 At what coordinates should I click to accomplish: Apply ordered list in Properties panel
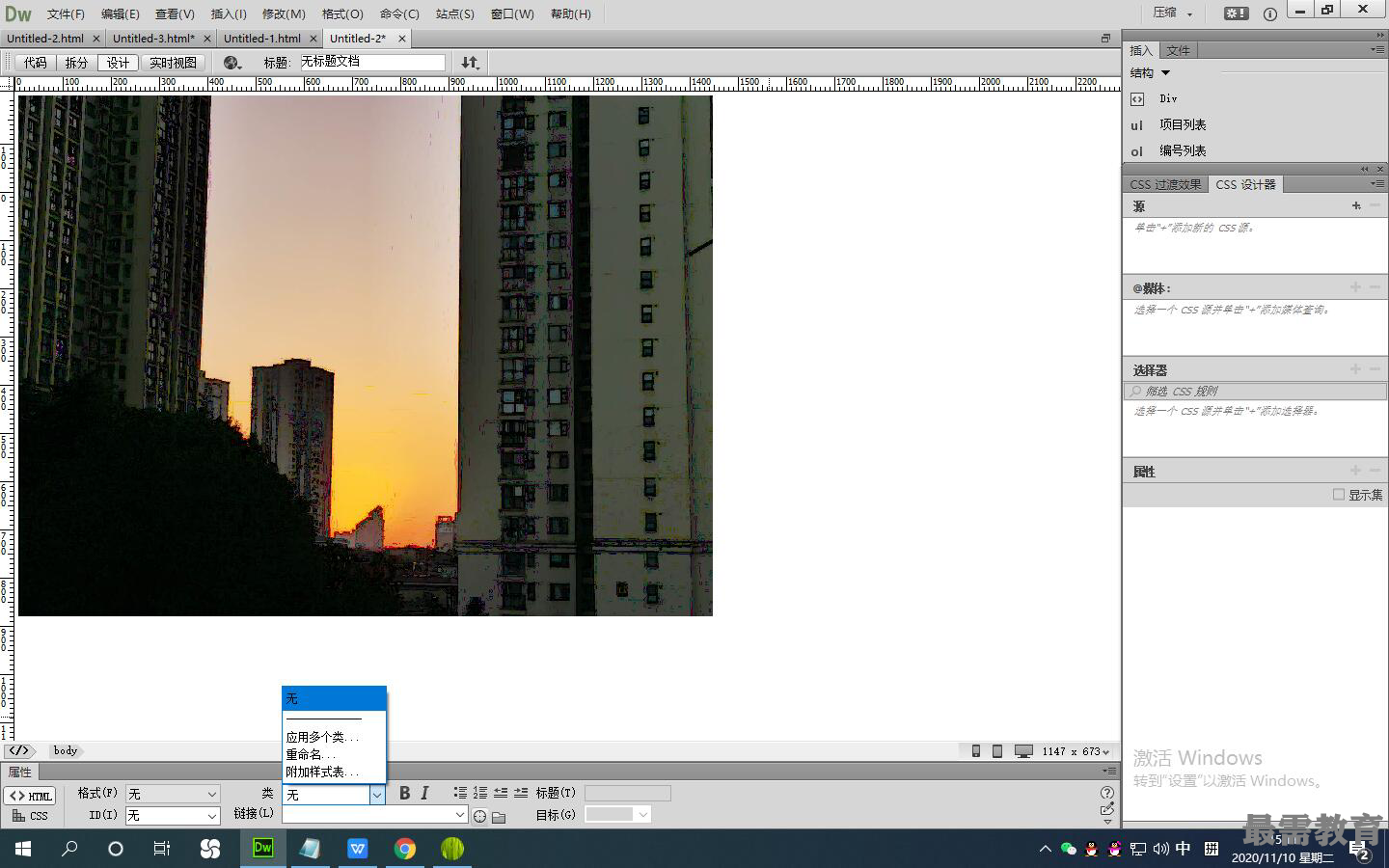click(480, 793)
